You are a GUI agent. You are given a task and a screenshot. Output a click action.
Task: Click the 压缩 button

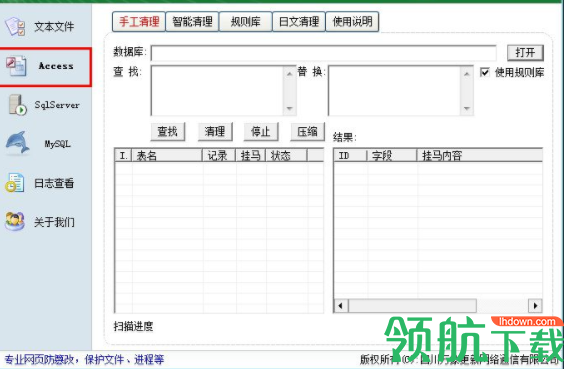[308, 132]
